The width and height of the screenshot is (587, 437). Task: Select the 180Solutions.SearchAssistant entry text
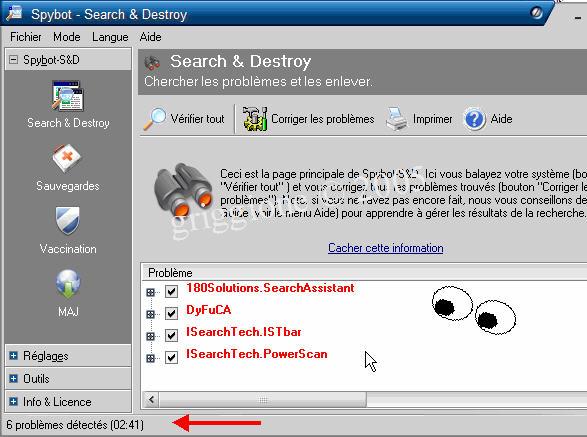[270, 288]
